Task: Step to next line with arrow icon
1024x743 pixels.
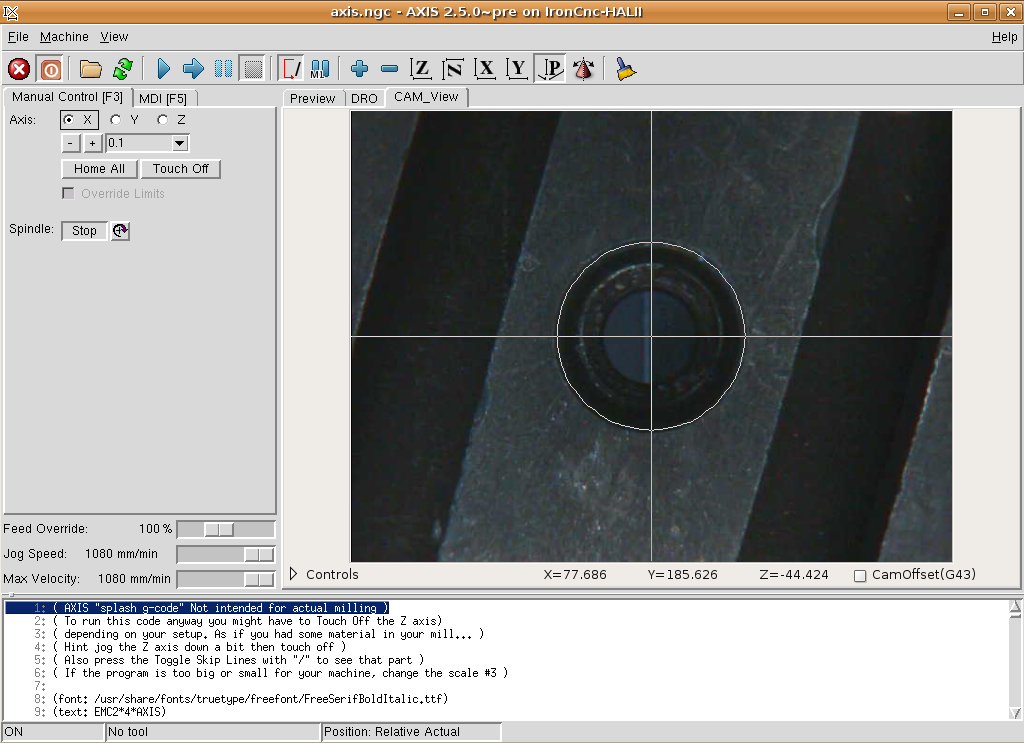Action: coord(193,69)
